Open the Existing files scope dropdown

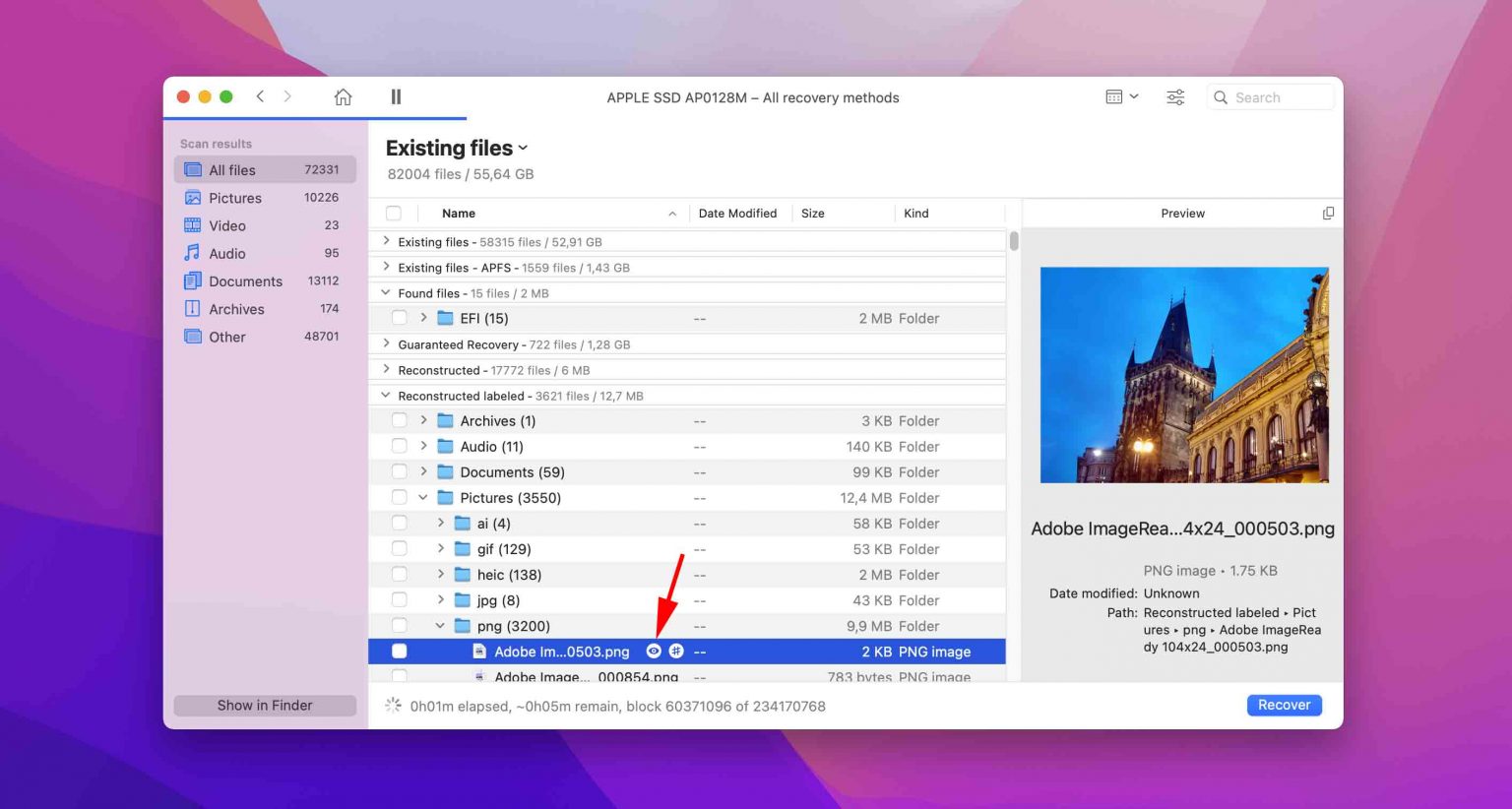[x=523, y=148]
